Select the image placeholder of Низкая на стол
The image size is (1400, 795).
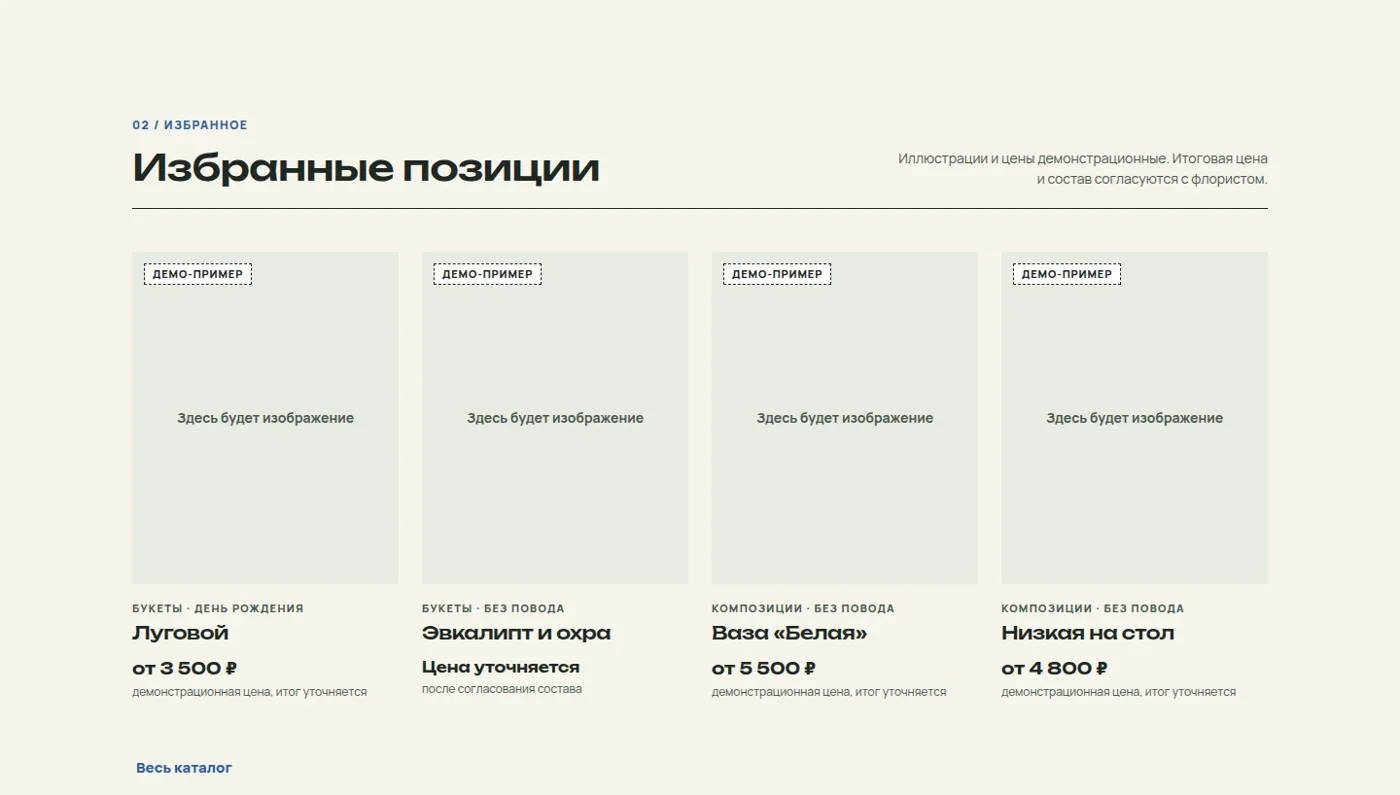pos(1135,418)
